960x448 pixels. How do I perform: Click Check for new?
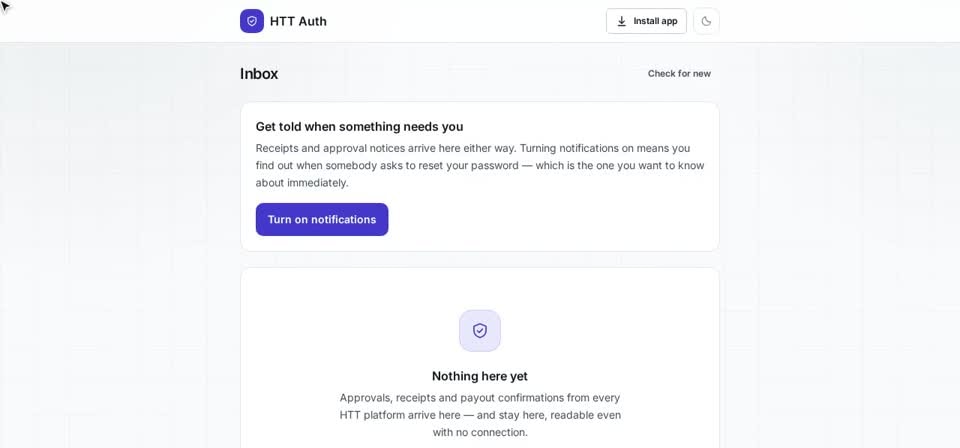(x=679, y=73)
